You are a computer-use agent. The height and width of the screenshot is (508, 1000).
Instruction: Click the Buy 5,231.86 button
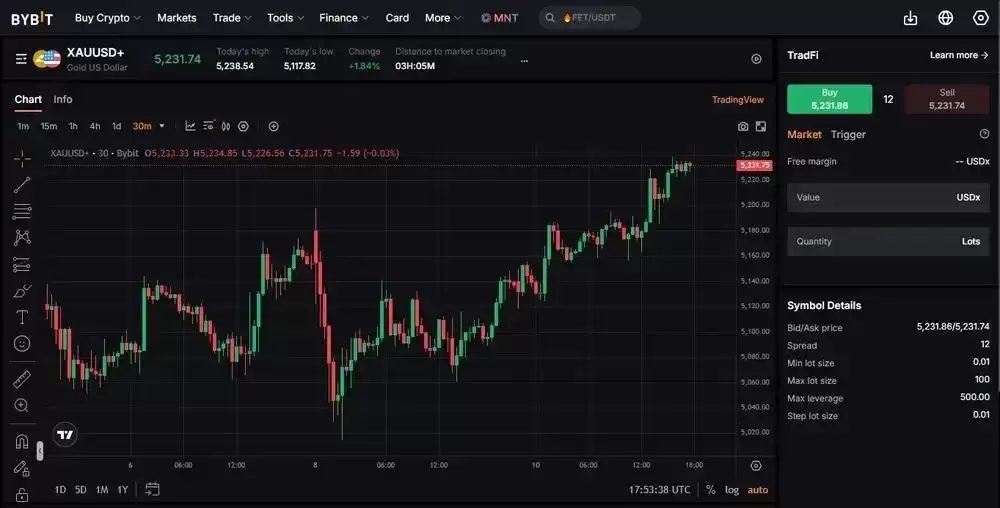pyautogui.click(x=829, y=99)
